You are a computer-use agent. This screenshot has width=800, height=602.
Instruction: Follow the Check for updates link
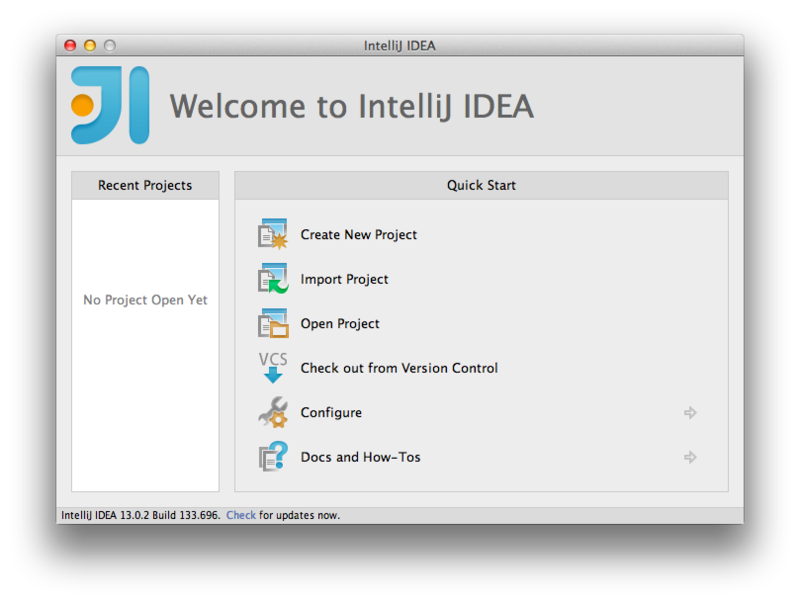tap(241, 515)
